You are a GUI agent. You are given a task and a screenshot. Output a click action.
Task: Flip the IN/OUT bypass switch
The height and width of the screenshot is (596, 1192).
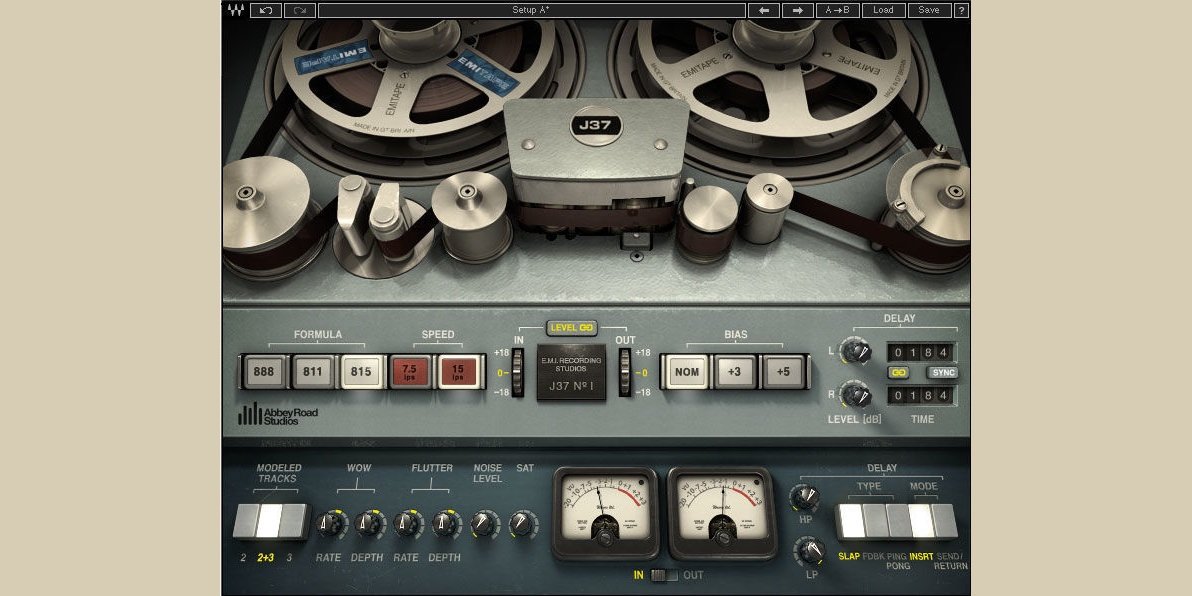(x=664, y=575)
